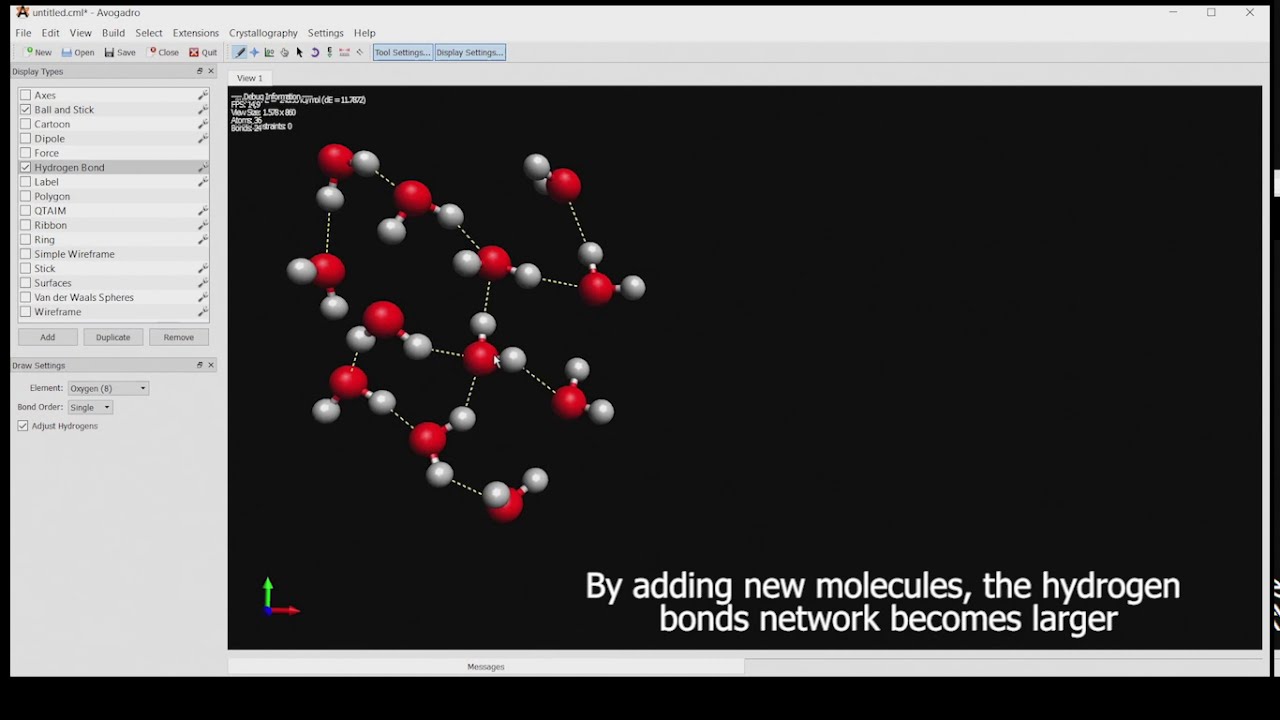Uncheck the Hydrogen Bond display checkbox
Image resolution: width=1280 pixels, height=720 pixels.
coord(26,167)
